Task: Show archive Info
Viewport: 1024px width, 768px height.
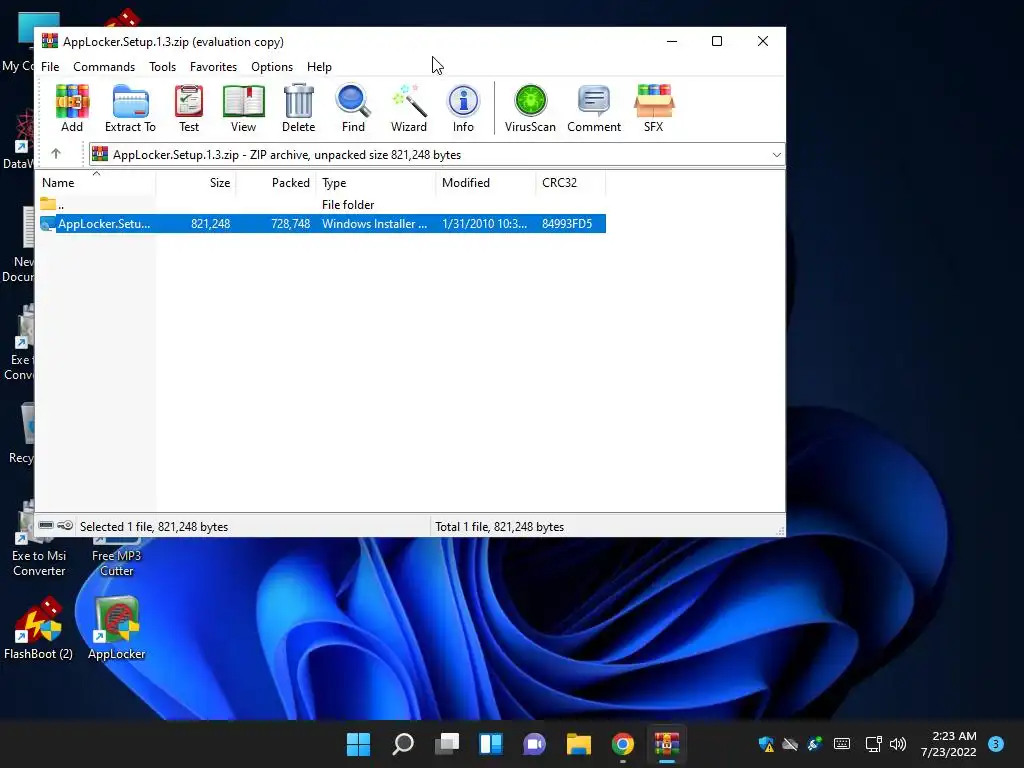Action: [x=463, y=108]
